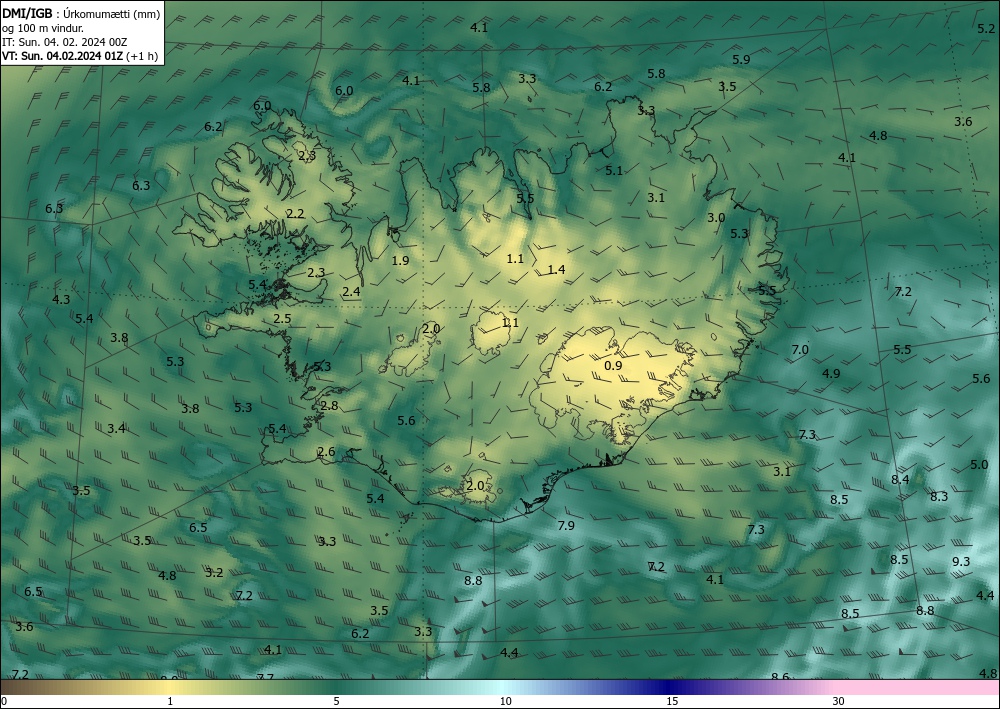This screenshot has width=1000, height=709.
Task: Click the 8.3 map value
Action: pyautogui.click(x=939, y=497)
